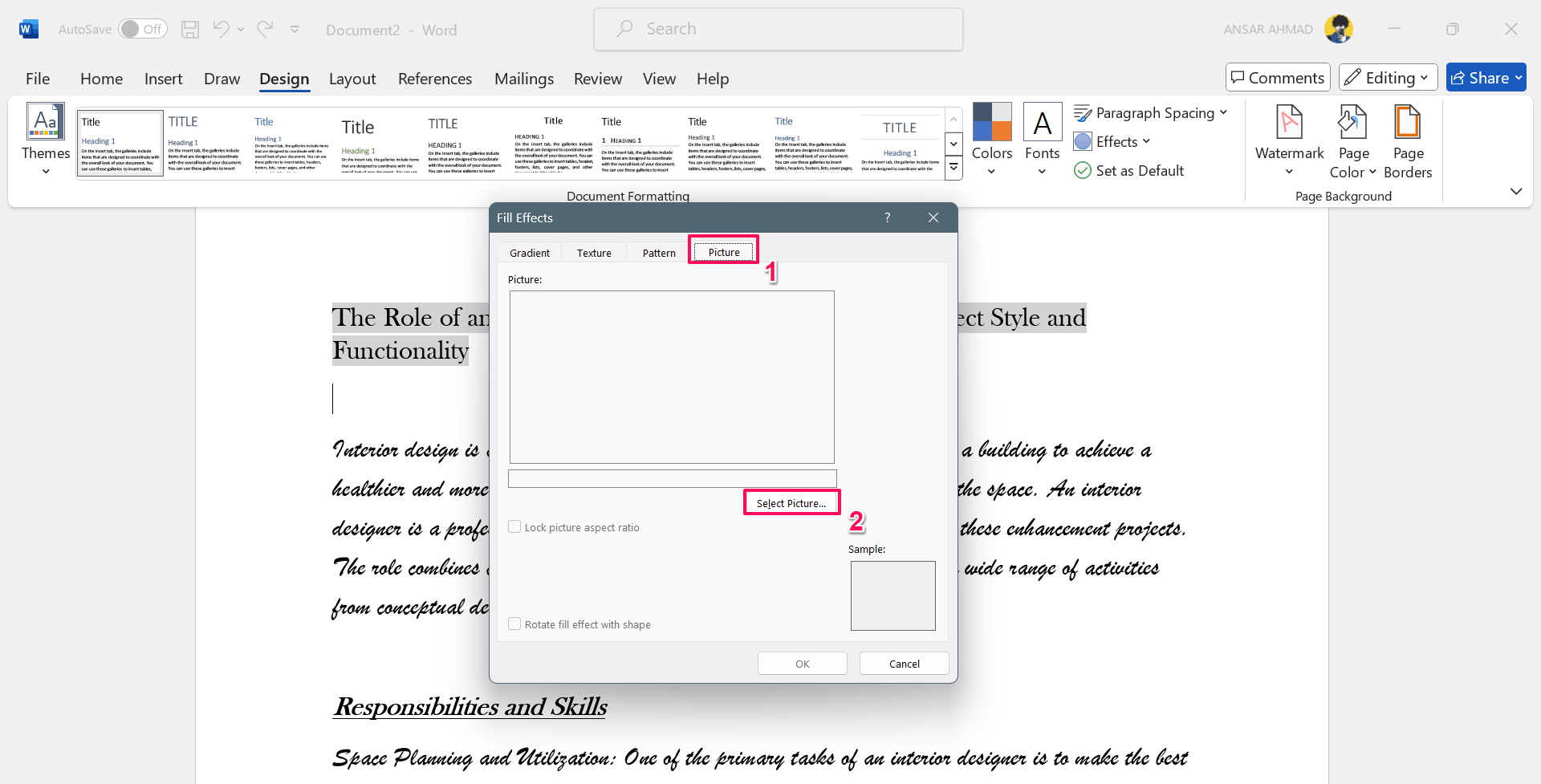The width and height of the screenshot is (1541, 784).
Task: Open the Watermark menu
Action: pos(1289,141)
